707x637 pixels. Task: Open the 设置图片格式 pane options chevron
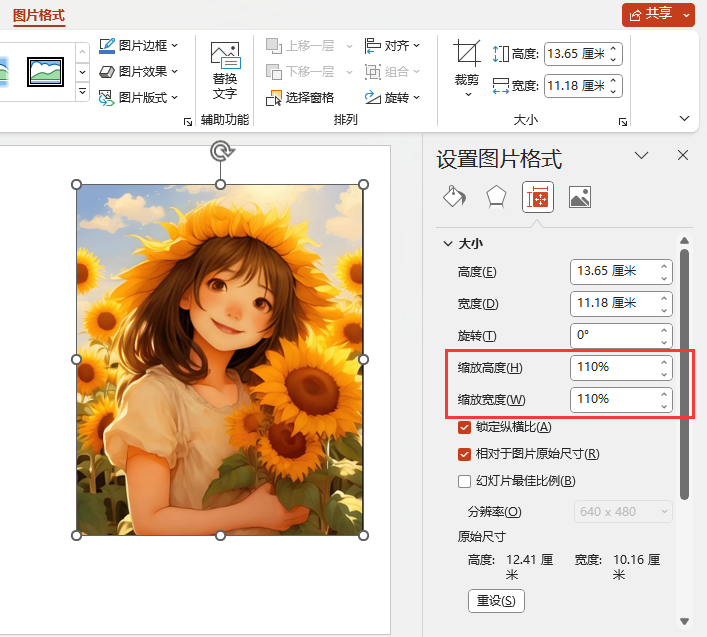coord(641,156)
